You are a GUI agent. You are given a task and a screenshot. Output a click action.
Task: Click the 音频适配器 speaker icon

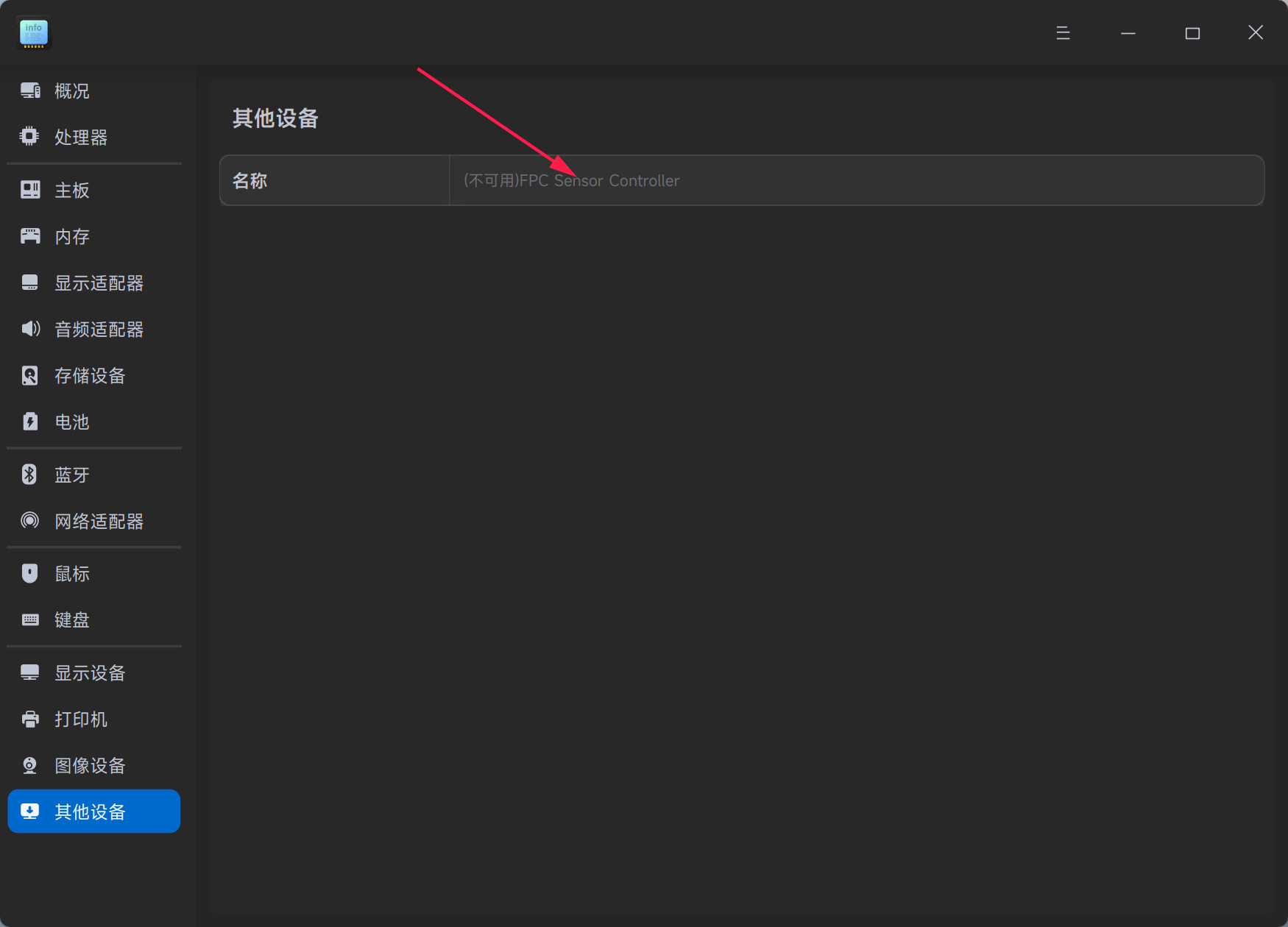(x=29, y=329)
